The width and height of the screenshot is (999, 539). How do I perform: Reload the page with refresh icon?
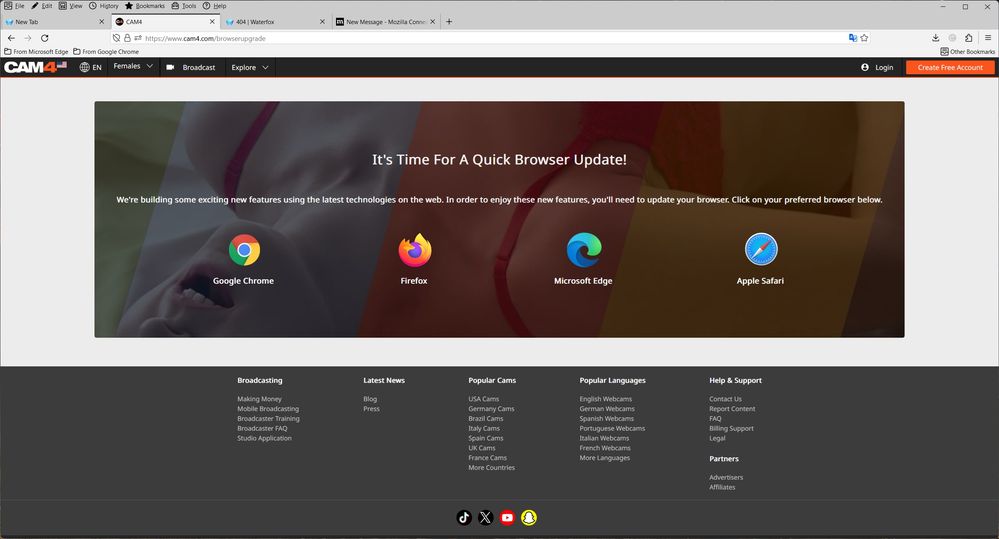tap(45, 38)
